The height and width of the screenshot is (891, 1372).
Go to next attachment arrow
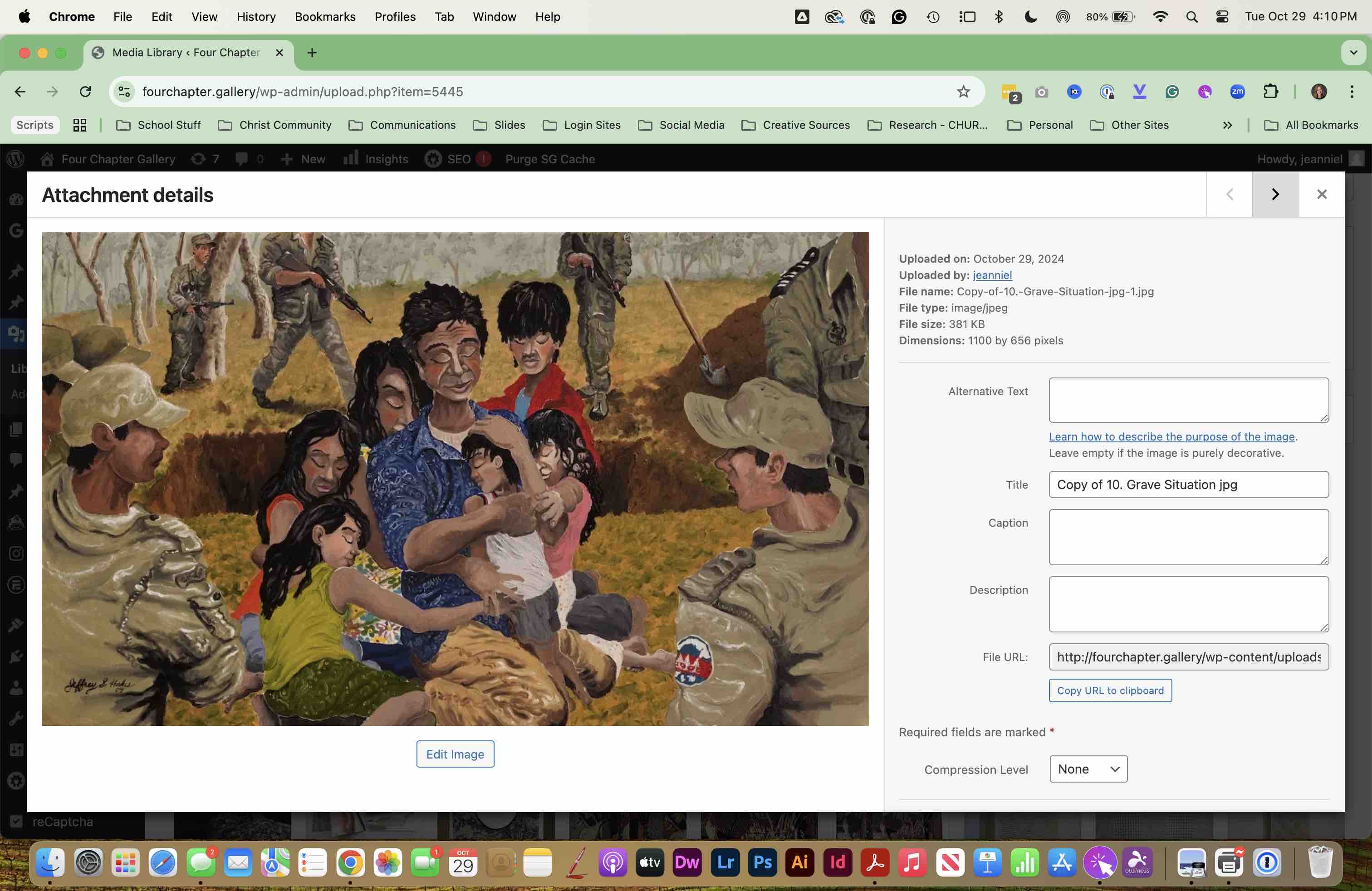1275,194
